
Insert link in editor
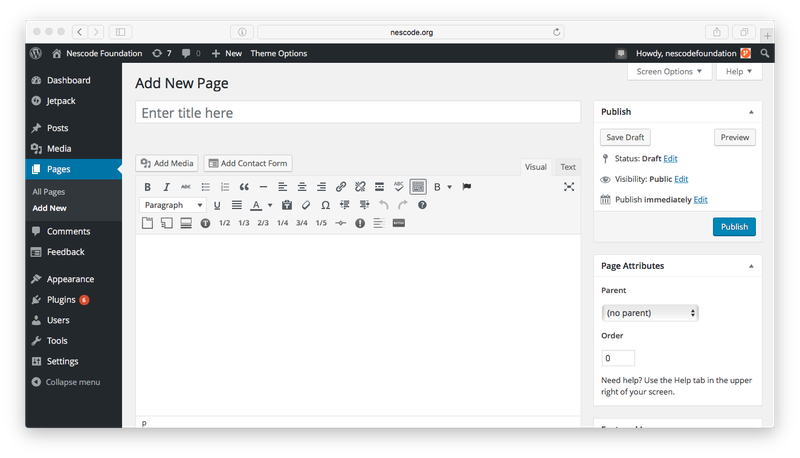pyautogui.click(x=341, y=187)
